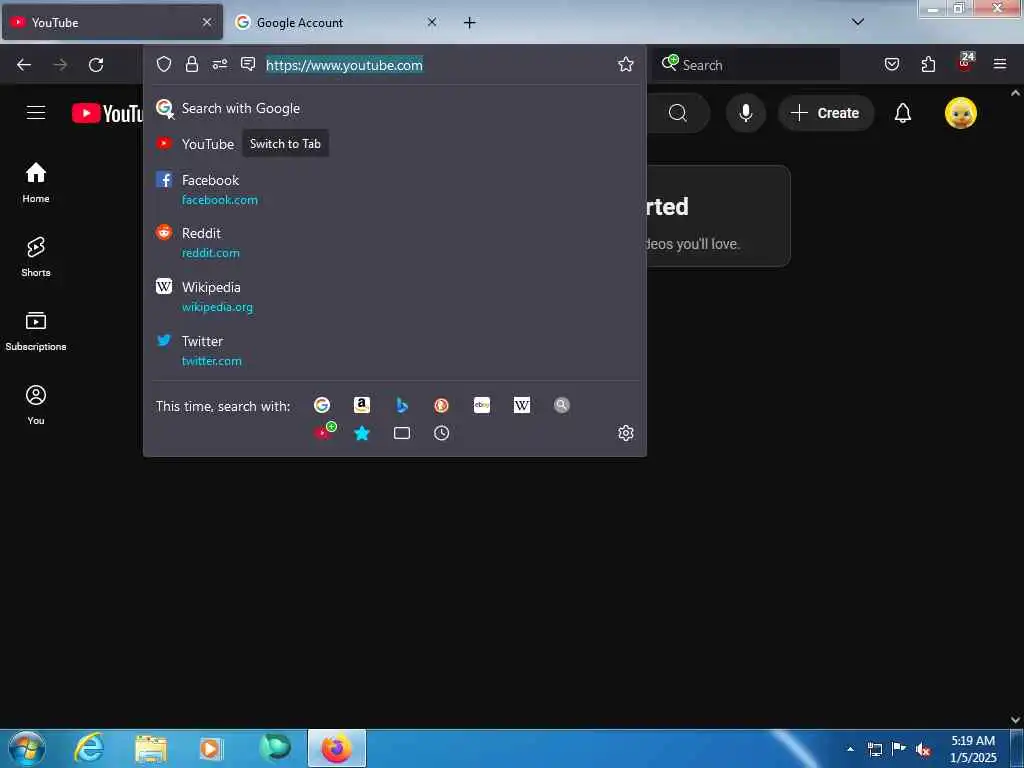Open the tracking protection shield icon
Image resolution: width=1024 pixels, height=768 pixels.
tap(164, 64)
